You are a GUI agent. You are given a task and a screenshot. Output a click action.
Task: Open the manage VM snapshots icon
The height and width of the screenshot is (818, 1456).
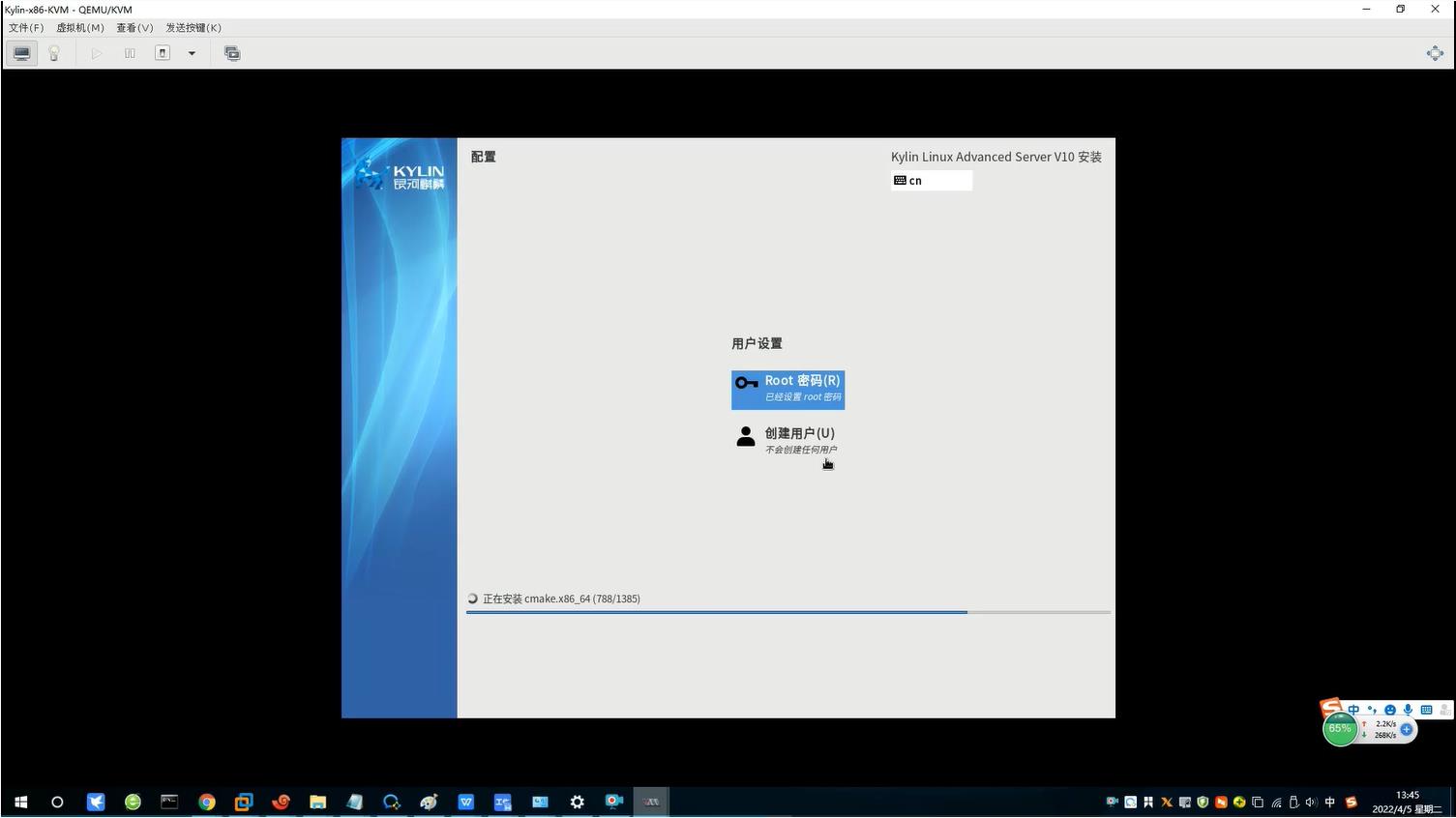(232, 53)
